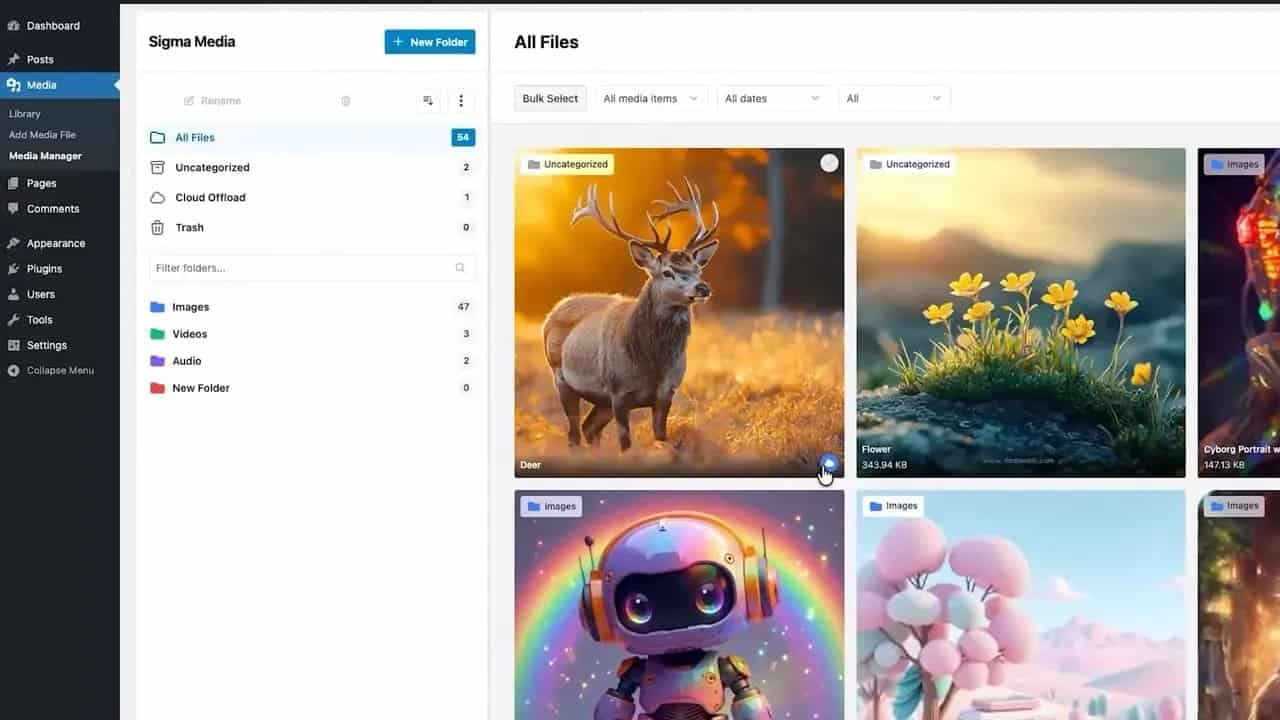Click the cloud upload icon on the Deer image
This screenshot has height=720, width=1280.
[828, 463]
